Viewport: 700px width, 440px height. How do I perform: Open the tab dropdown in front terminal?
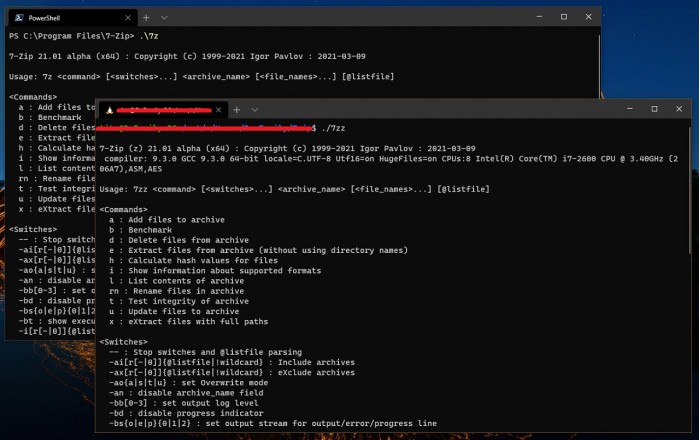coord(254,110)
